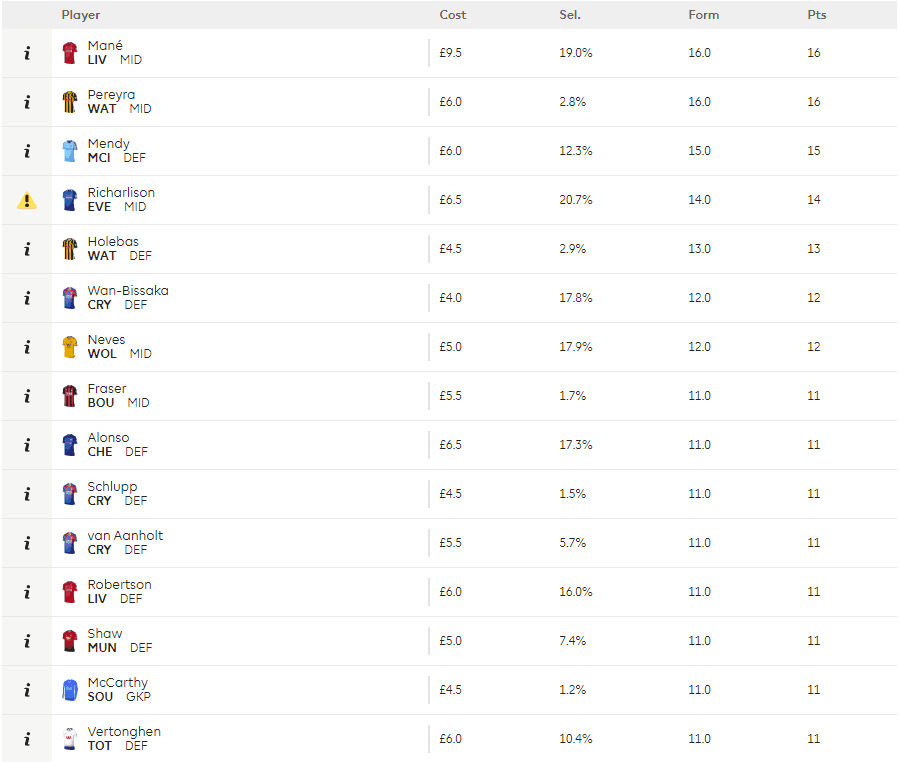This screenshot has height=762, width=899.
Task: Click Richarlison's yellow warning icon
Action: (27, 200)
